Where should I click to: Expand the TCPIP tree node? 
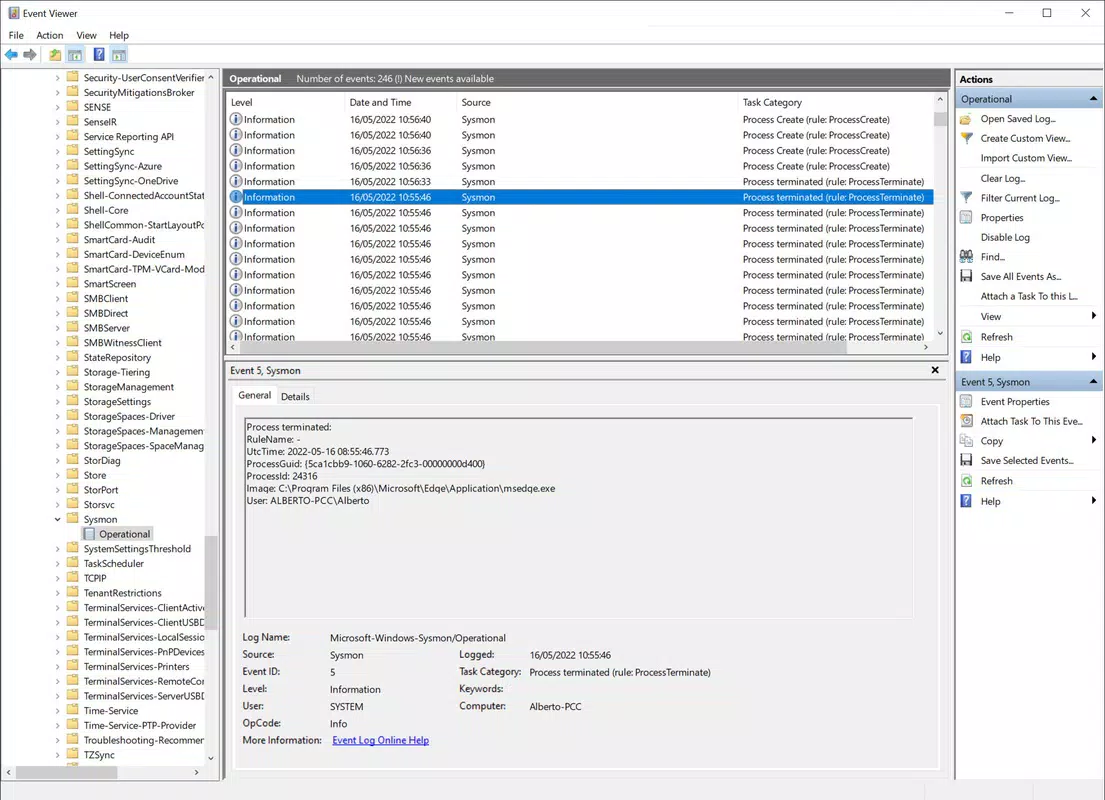[58, 579]
